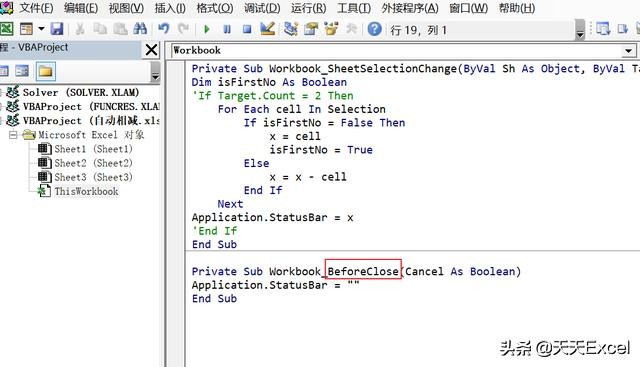Click the BeforeClose procedure name
640x367 pixels.
click(363, 271)
